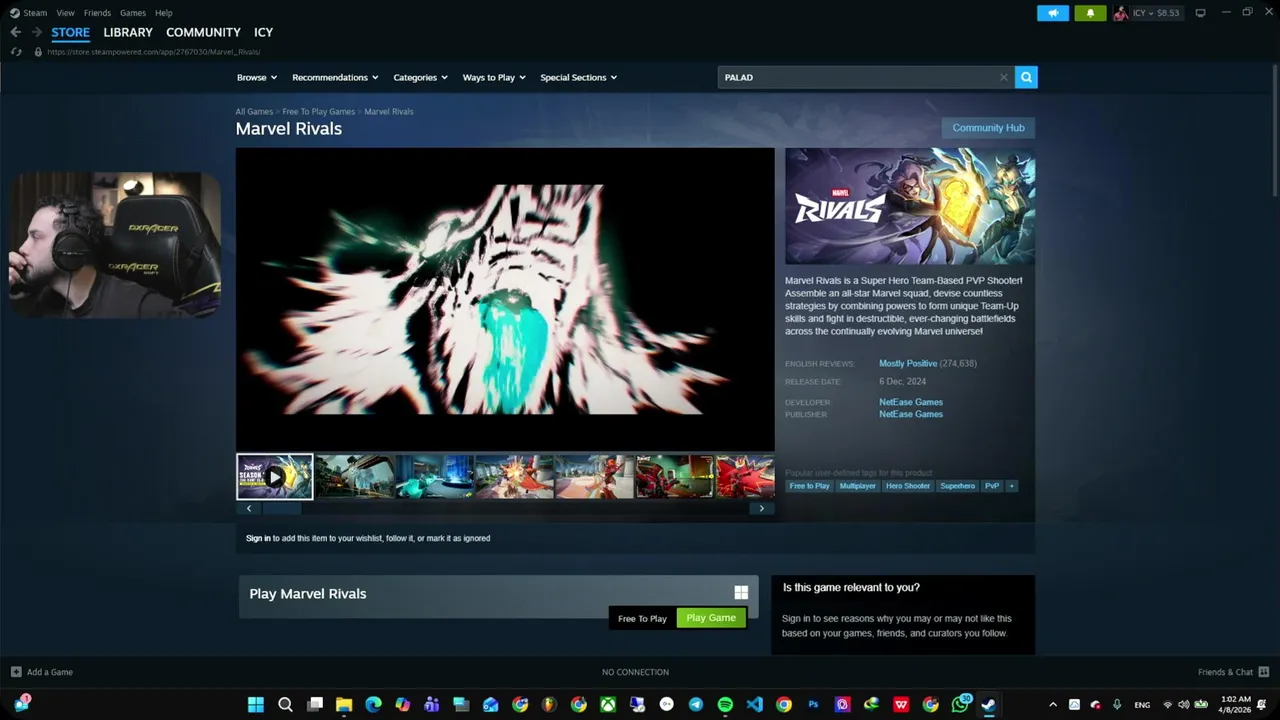Open Telegram from the taskbar

696,704
